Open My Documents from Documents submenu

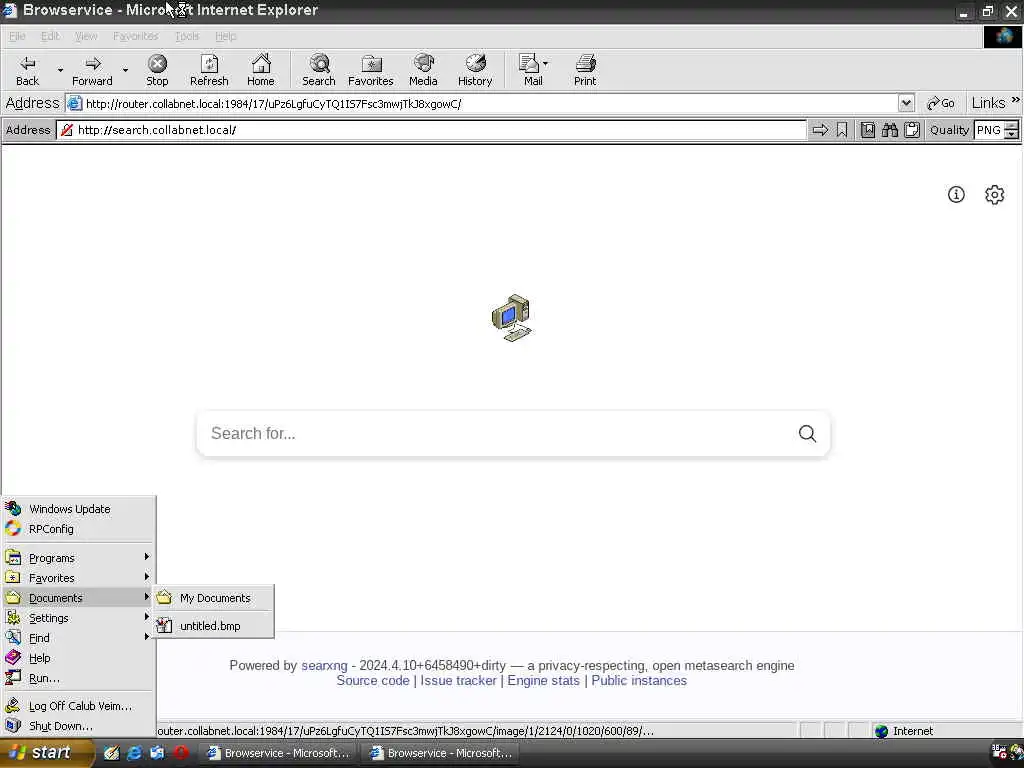[214, 598]
